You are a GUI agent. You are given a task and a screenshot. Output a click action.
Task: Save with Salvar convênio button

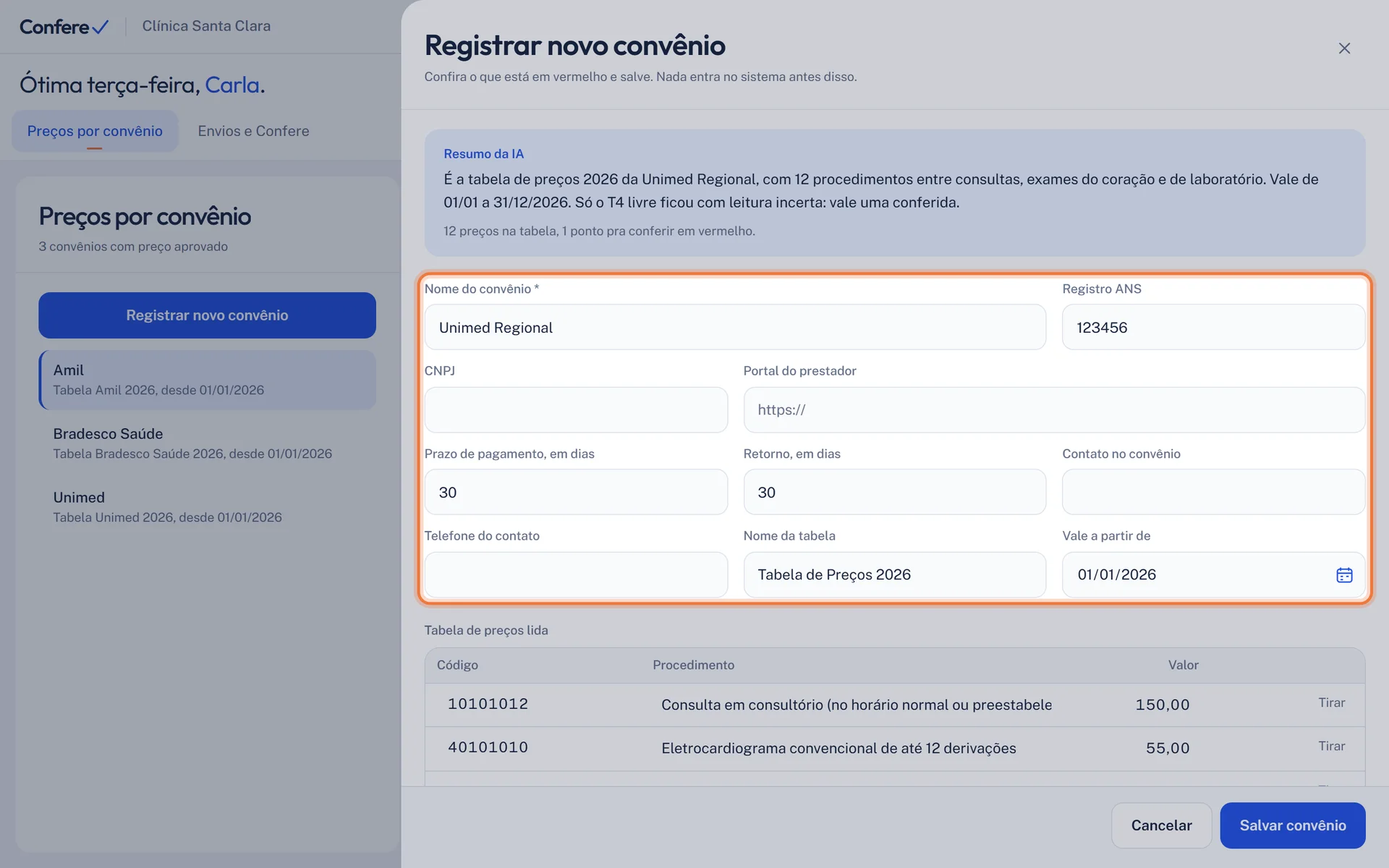pyautogui.click(x=1293, y=825)
